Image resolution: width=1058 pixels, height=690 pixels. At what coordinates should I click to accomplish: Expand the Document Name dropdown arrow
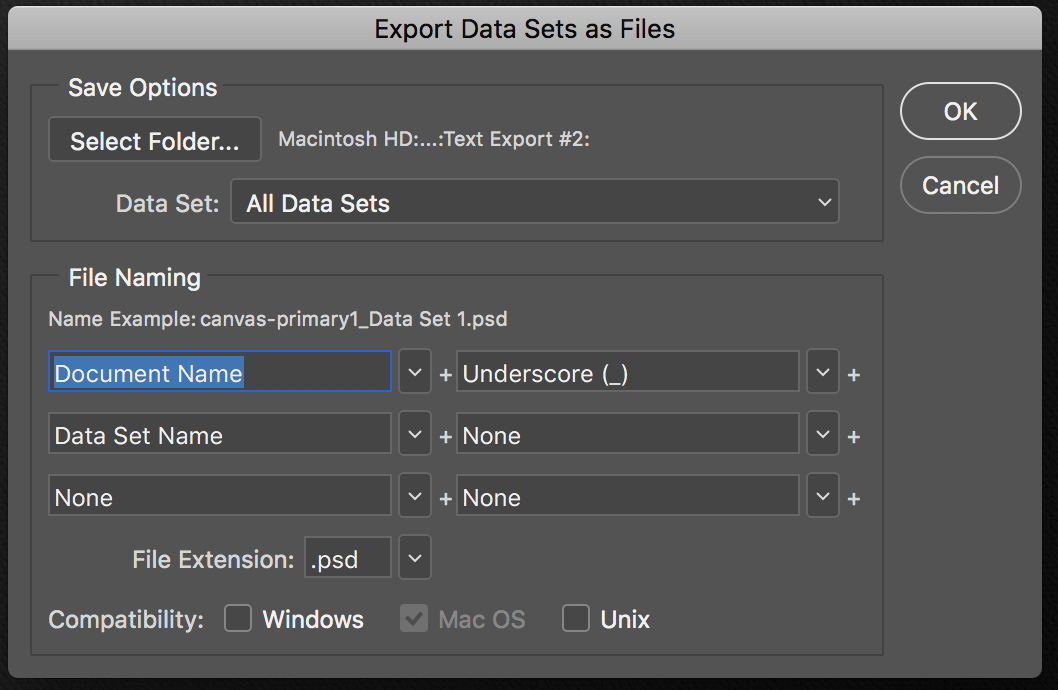pos(415,373)
